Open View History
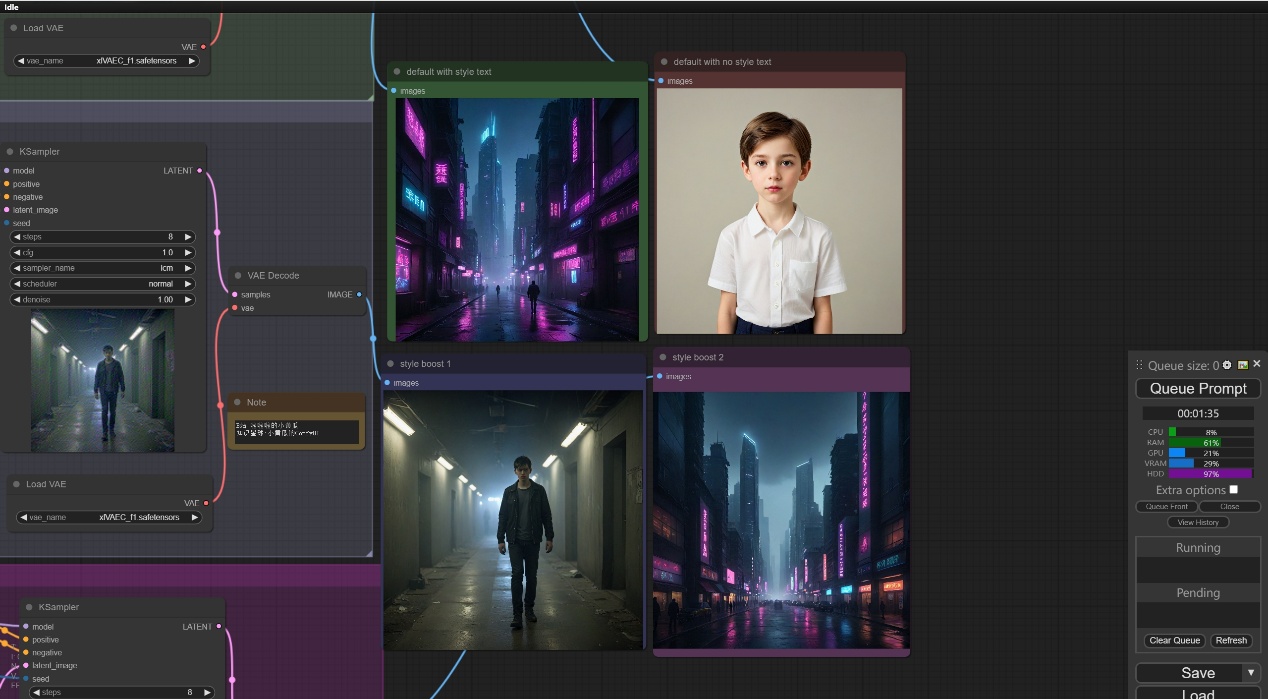Viewport: 1268px width, 699px height. coord(1198,522)
